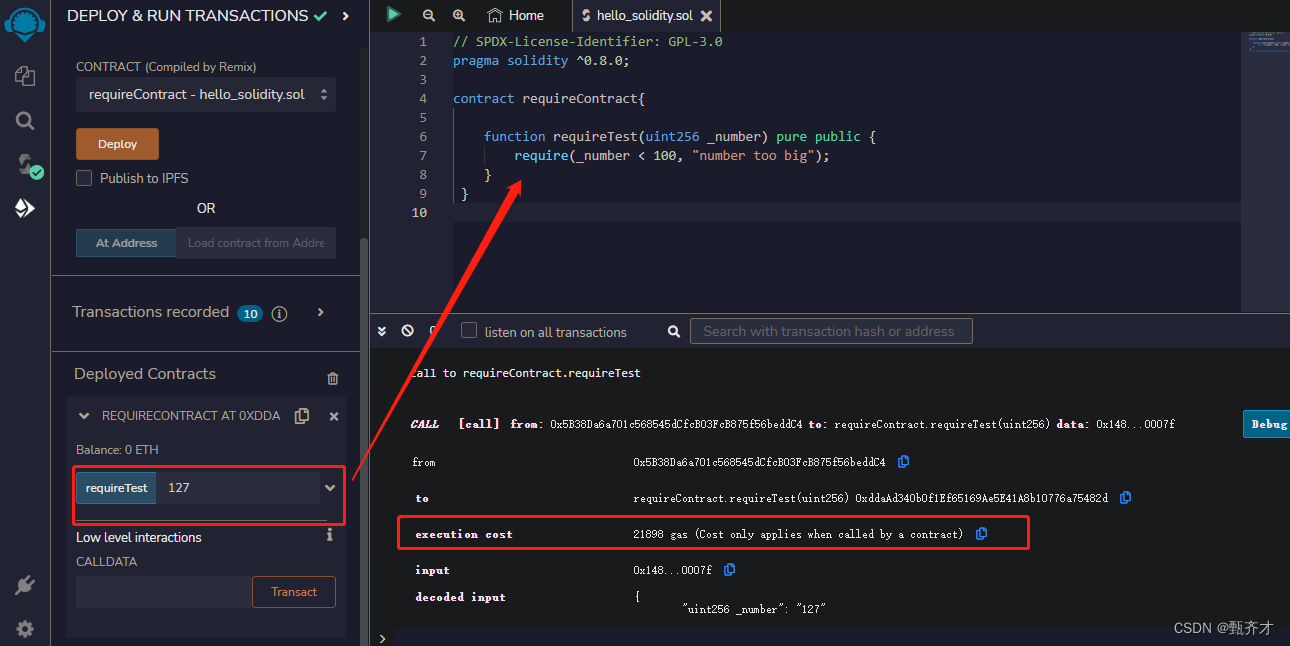Expand the panel chevron next to Deploy & Run header
This screenshot has width=1290, height=646.
point(346,16)
